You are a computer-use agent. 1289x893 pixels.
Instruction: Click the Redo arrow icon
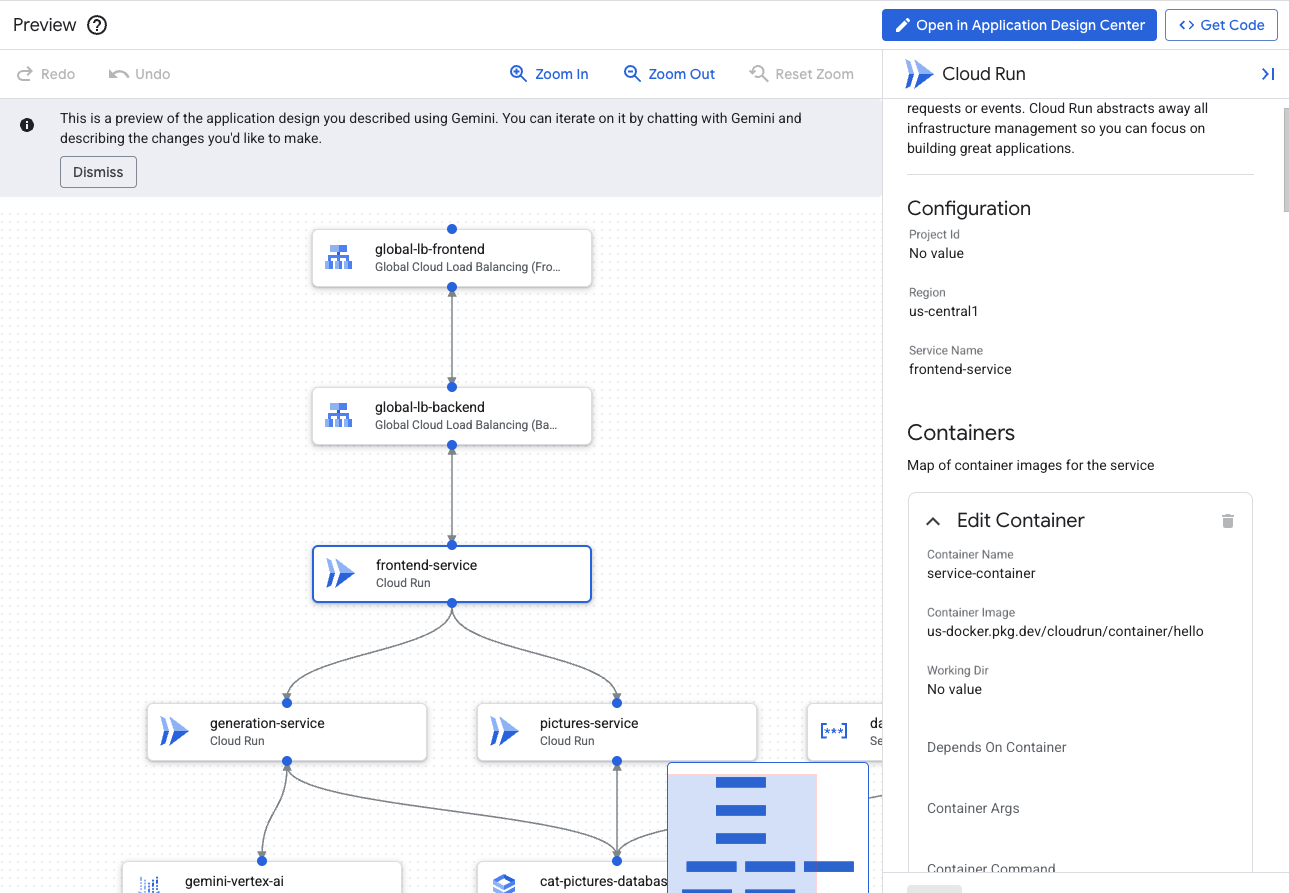click(26, 74)
